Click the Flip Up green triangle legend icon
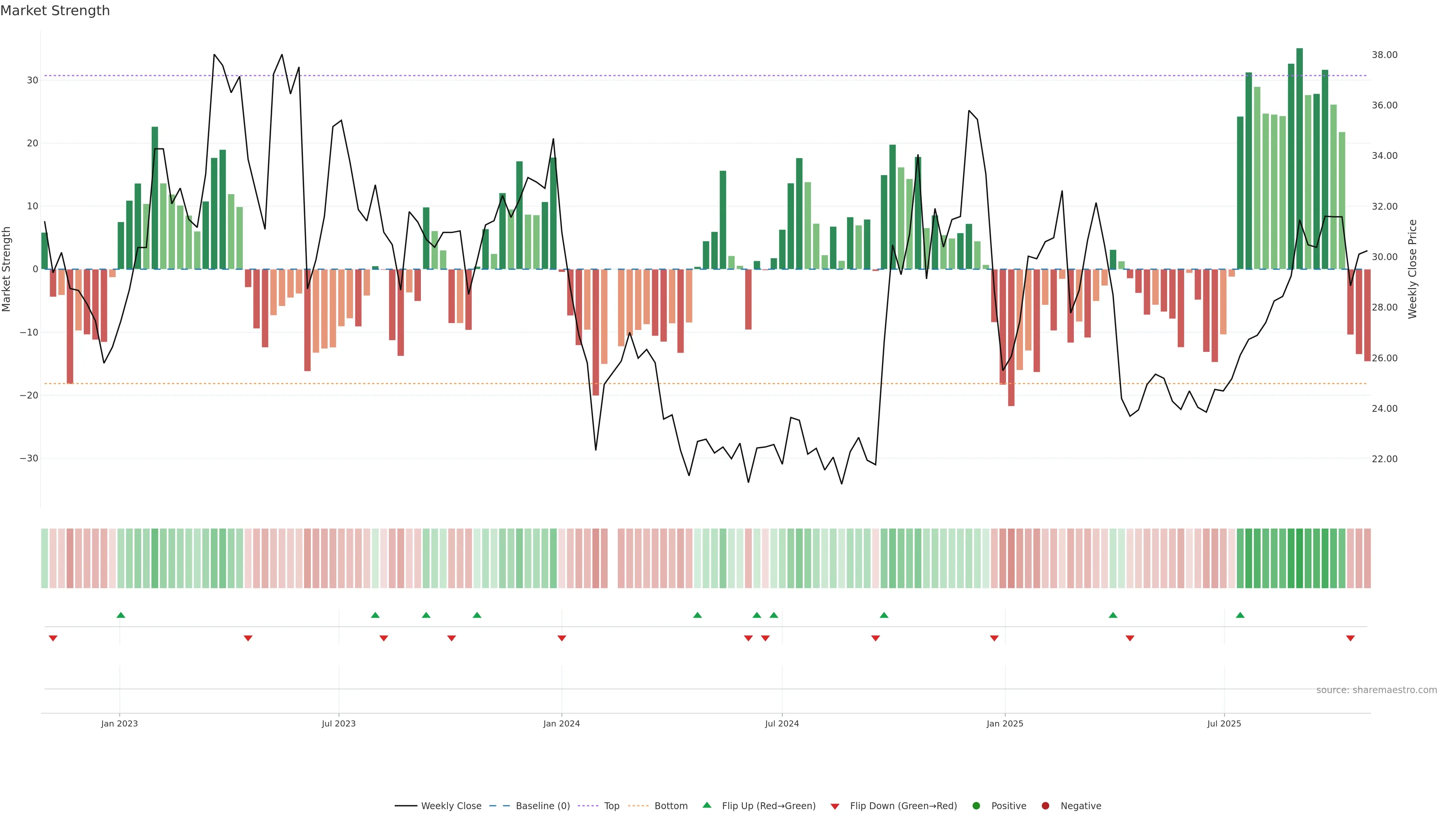This screenshot has width=1456, height=819. click(706, 805)
